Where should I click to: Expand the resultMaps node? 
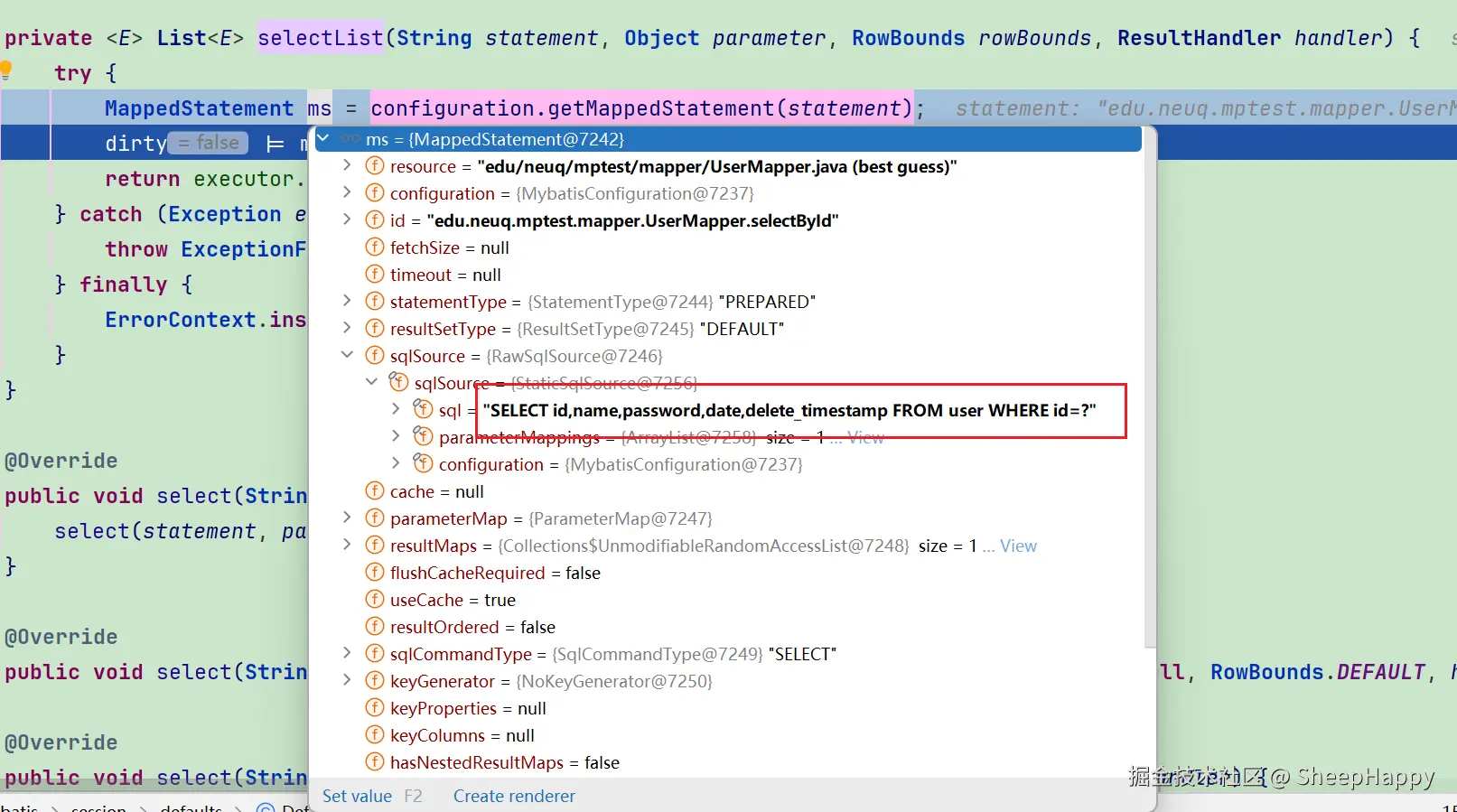[347, 545]
